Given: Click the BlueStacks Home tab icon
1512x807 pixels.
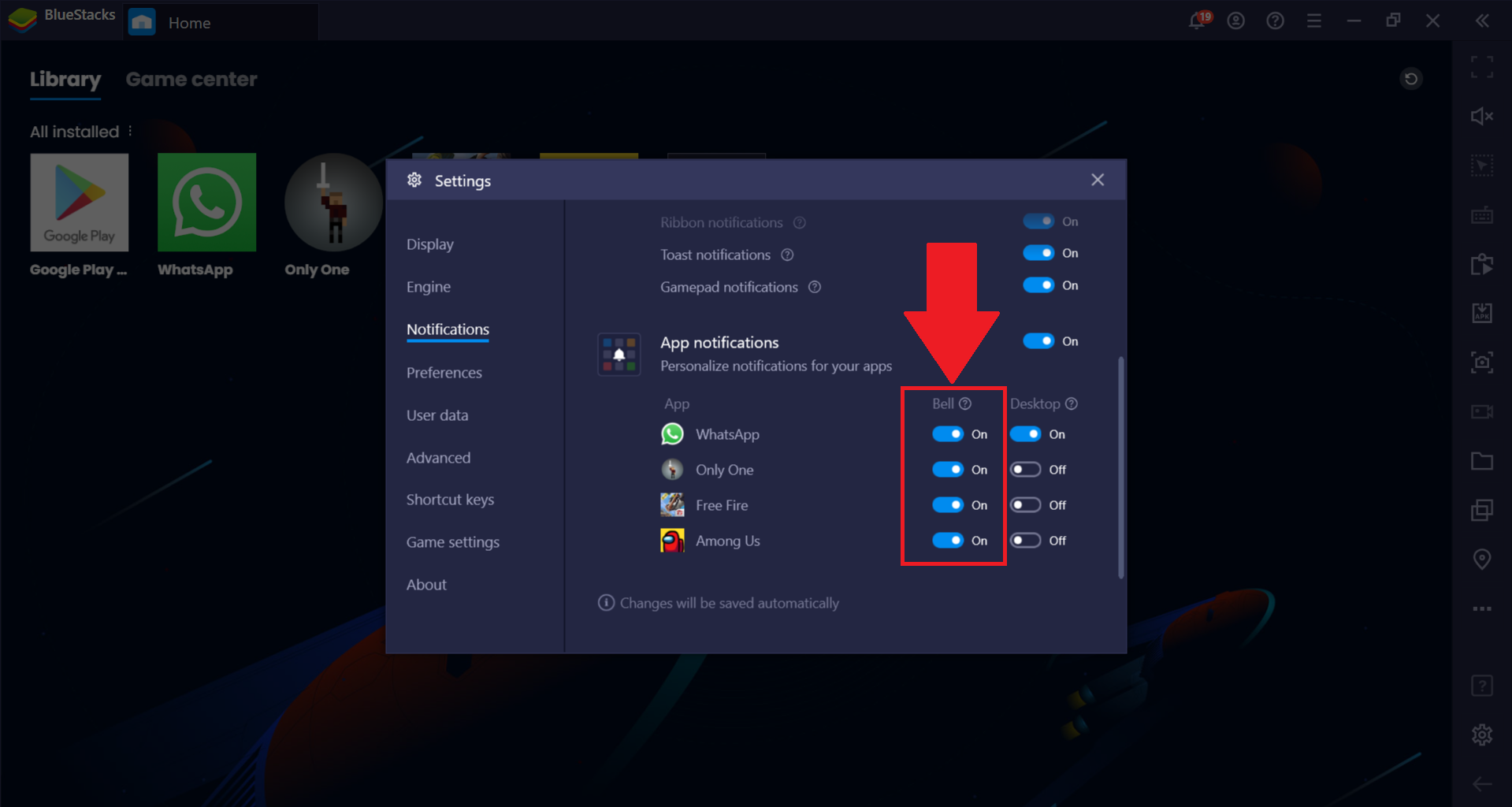Looking at the screenshot, I should click(x=142, y=22).
